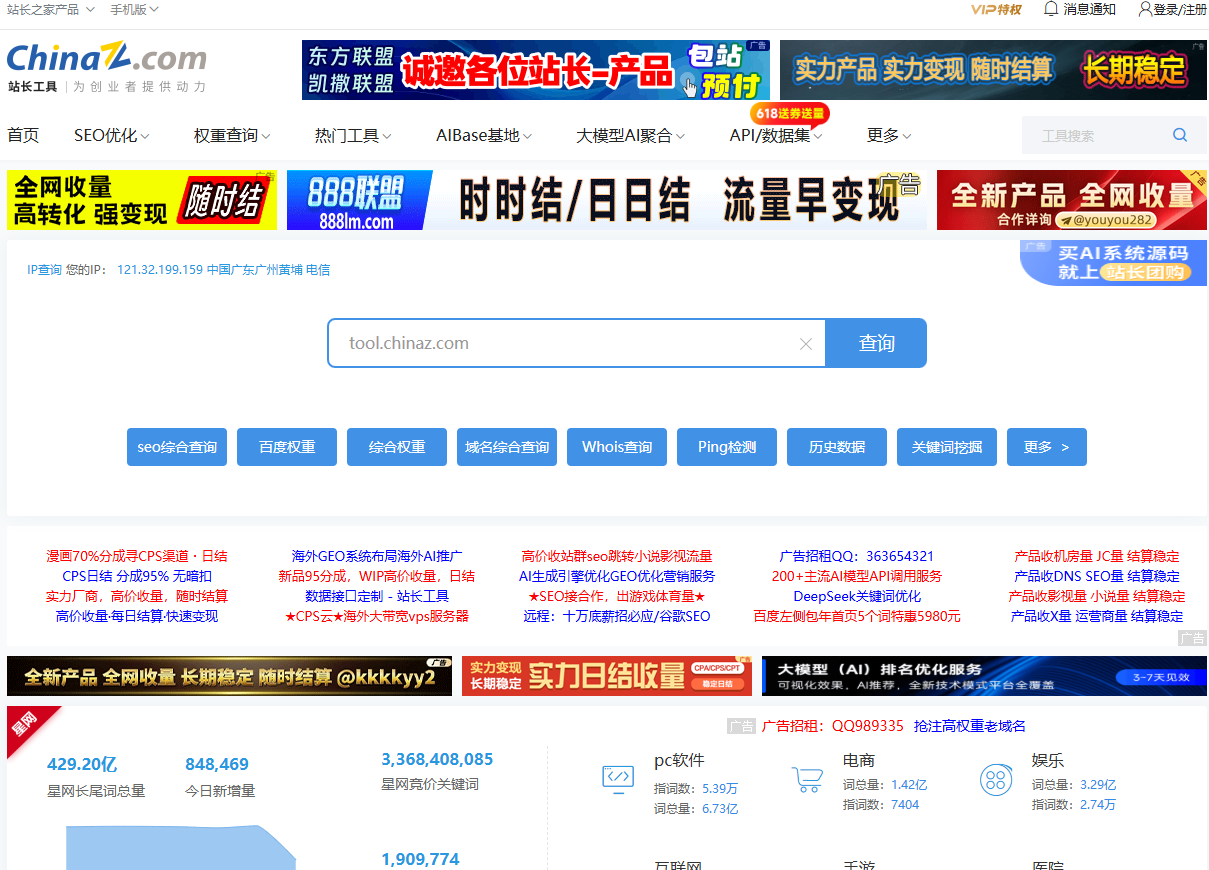Click the 3,368,408,085 竞价关键词 figure
This screenshot has height=870, width=1209.
(437, 760)
